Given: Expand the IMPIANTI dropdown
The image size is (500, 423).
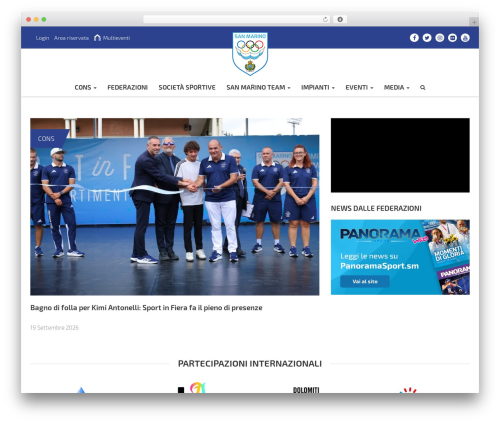Looking at the screenshot, I should pos(318,87).
